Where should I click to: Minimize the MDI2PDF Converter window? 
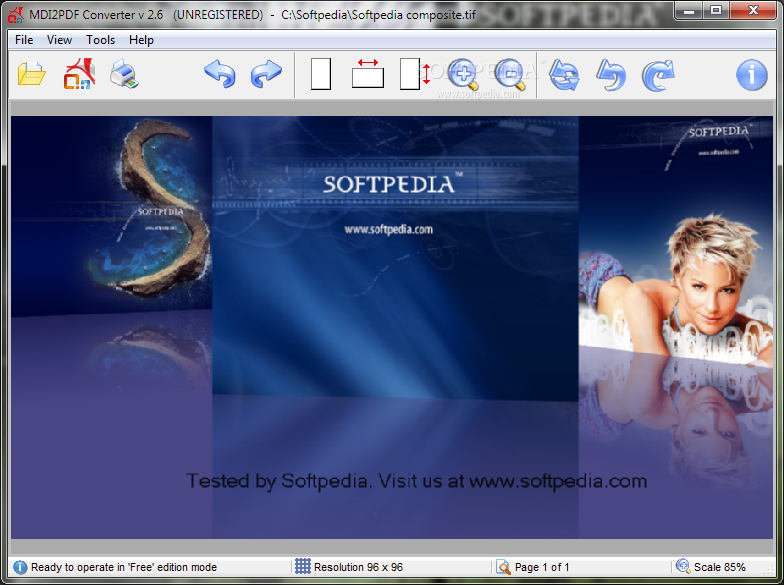tap(689, 10)
